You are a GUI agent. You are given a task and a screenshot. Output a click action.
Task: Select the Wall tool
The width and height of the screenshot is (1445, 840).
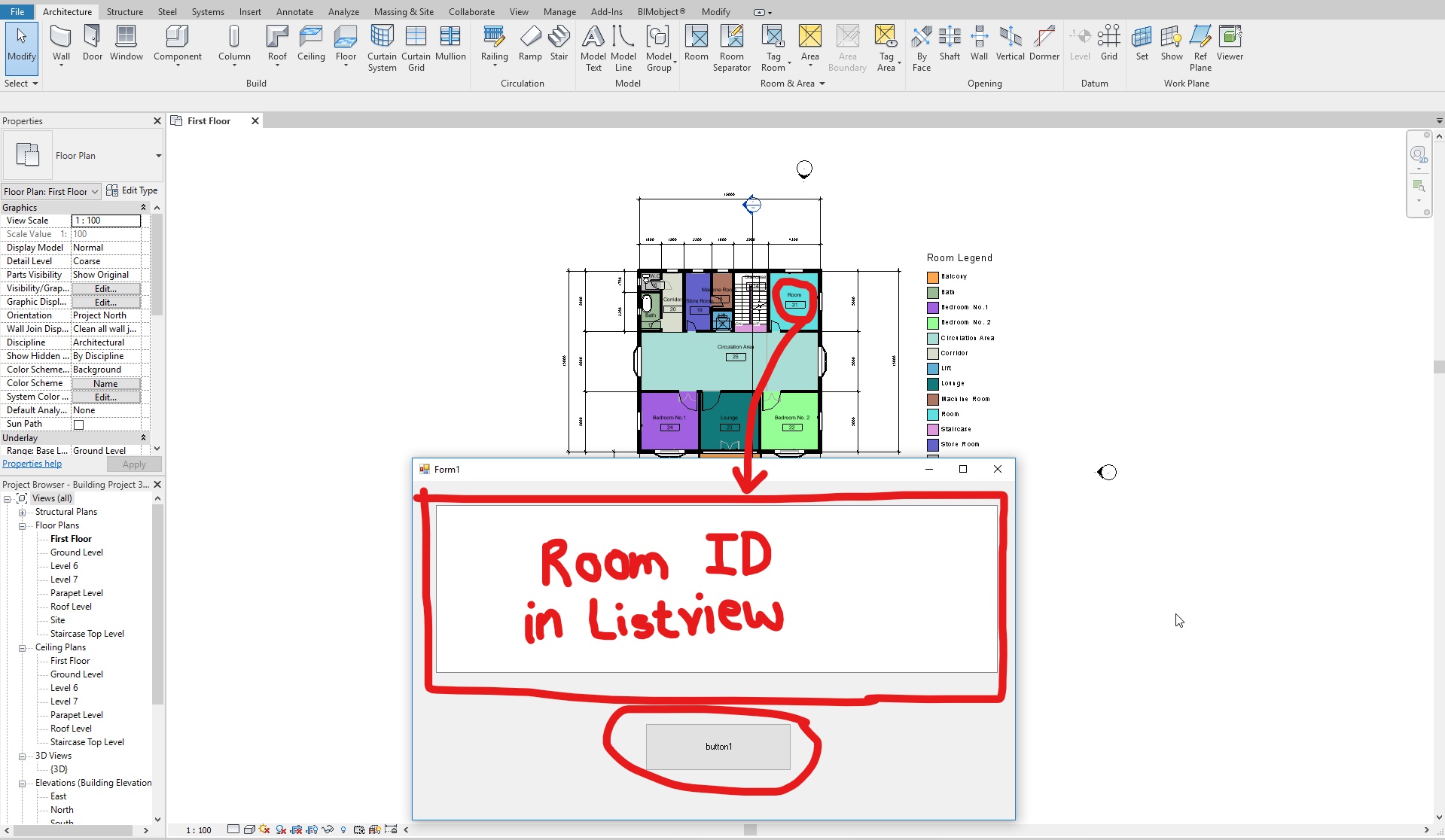click(x=61, y=44)
